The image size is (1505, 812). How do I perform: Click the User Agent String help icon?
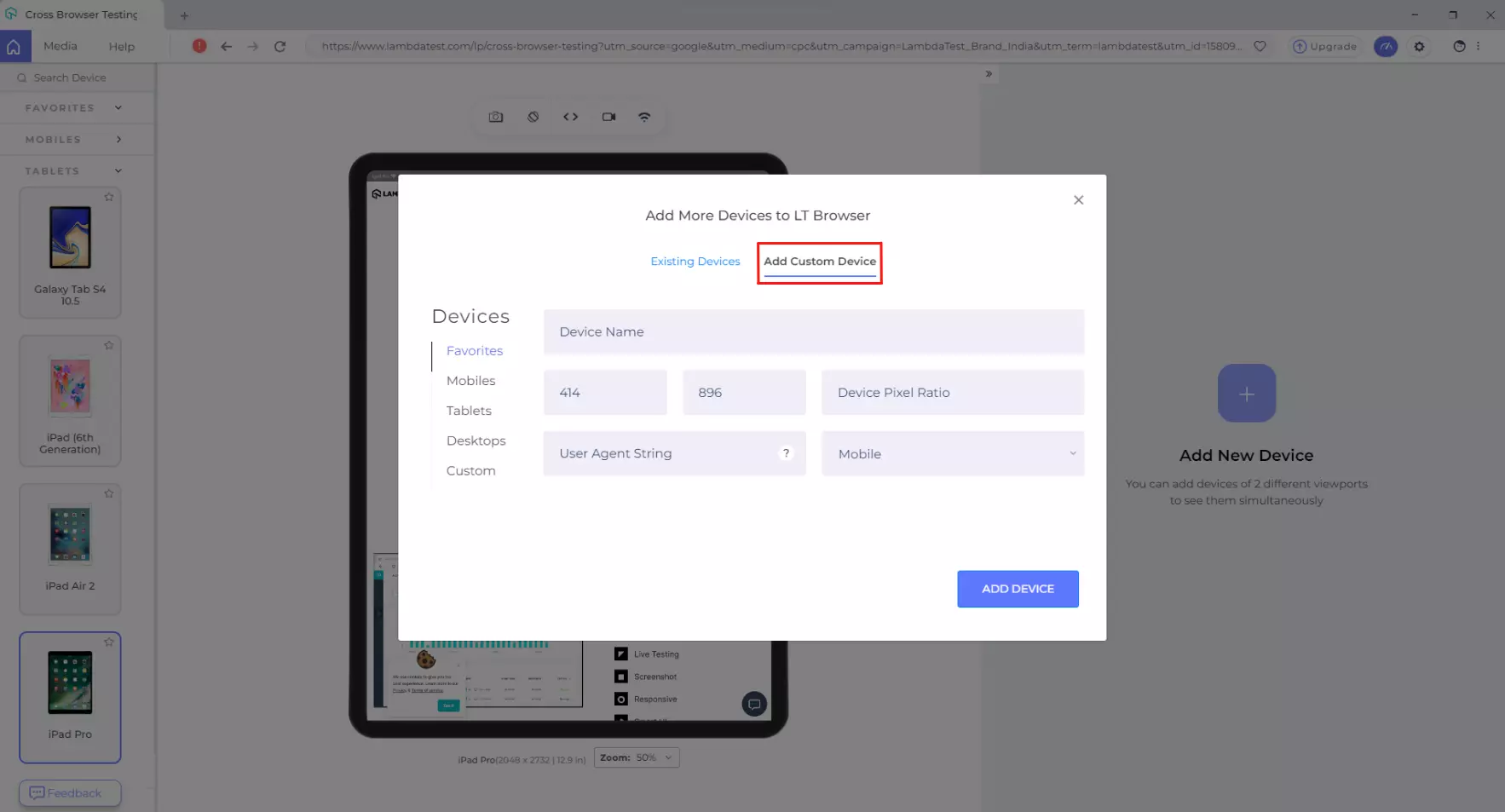(786, 453)
